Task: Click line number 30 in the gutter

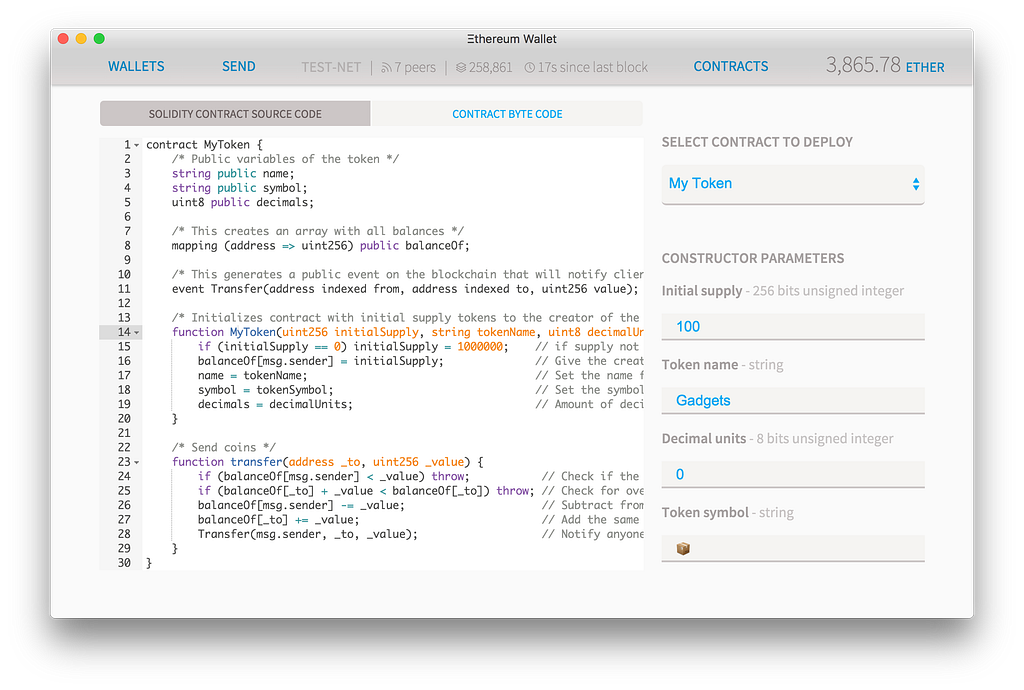Action: click(x=124, y=563)
